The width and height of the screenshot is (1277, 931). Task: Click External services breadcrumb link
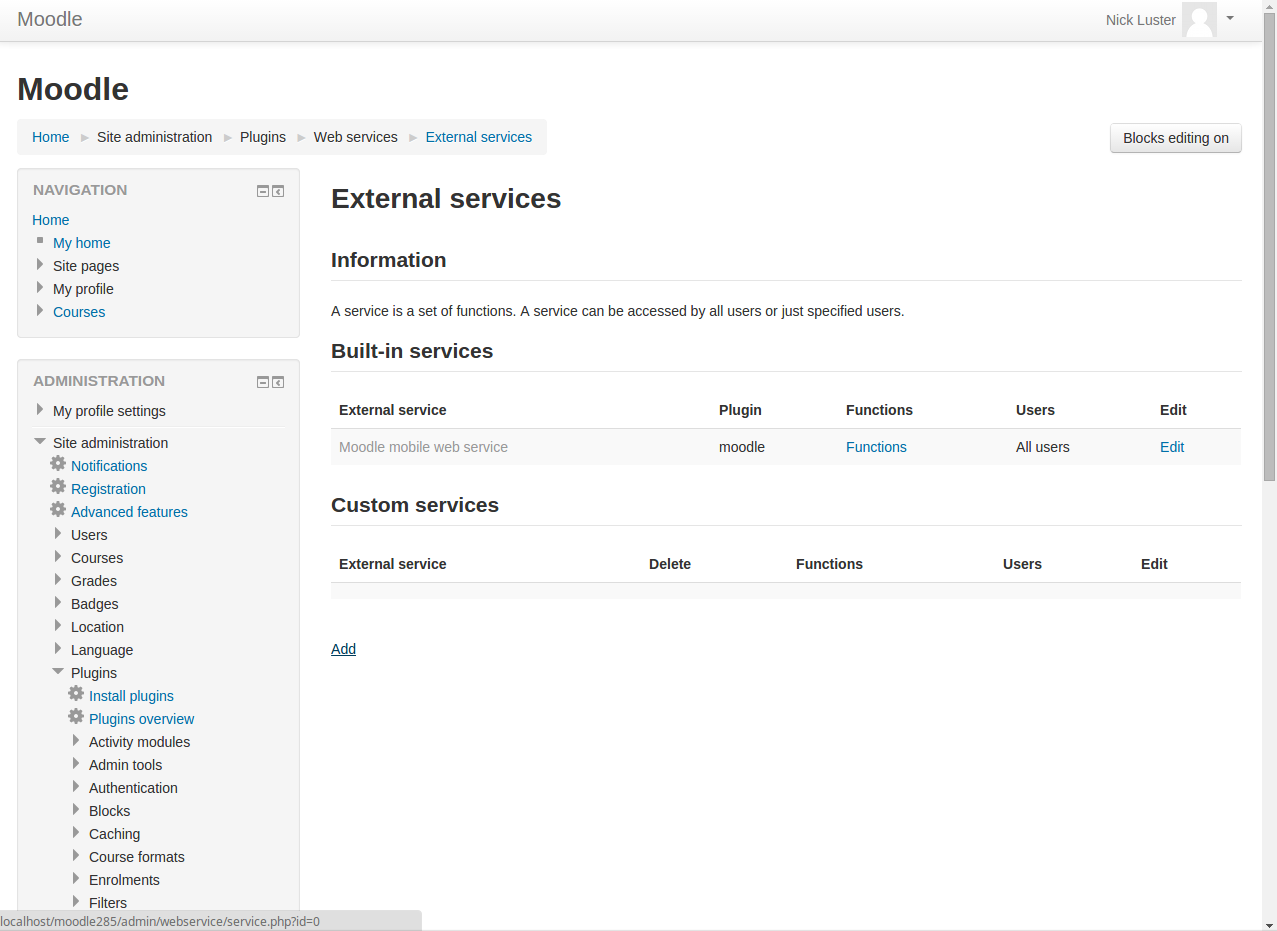coord(478,137)
